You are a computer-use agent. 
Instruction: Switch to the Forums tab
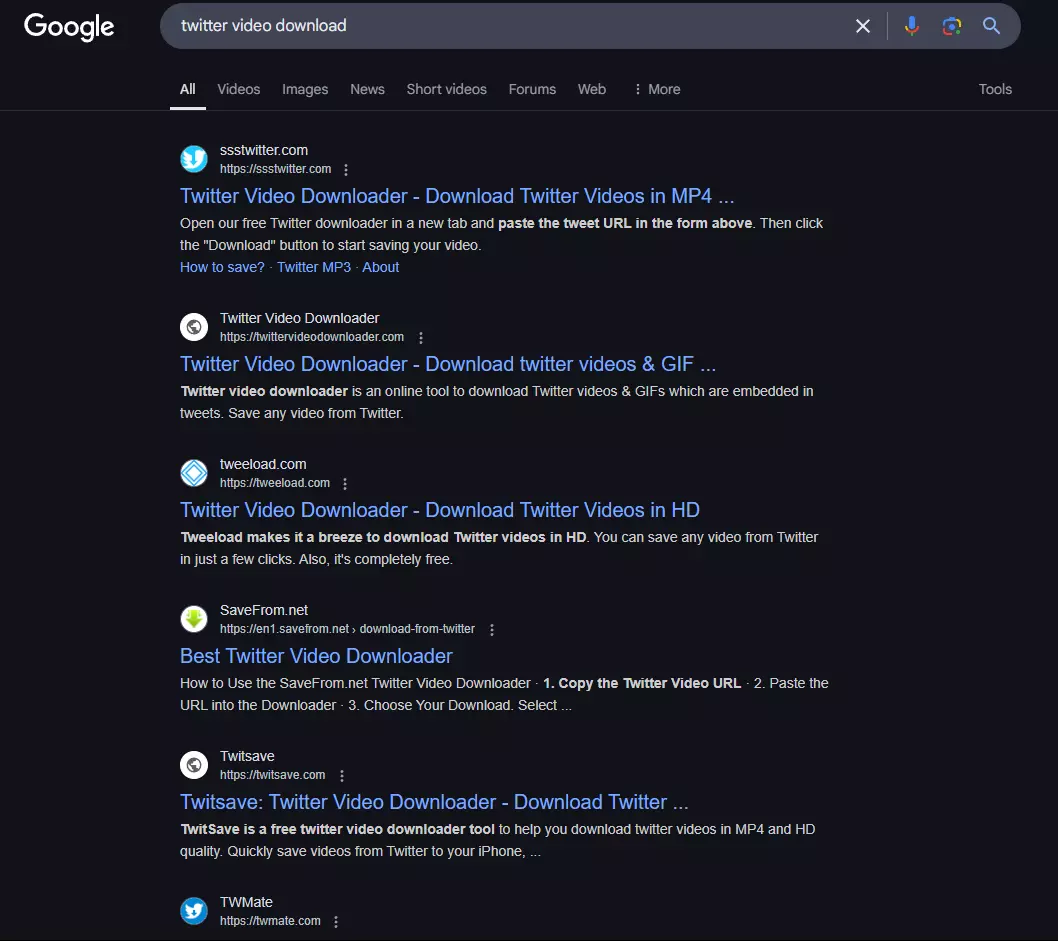coord(532,89)
